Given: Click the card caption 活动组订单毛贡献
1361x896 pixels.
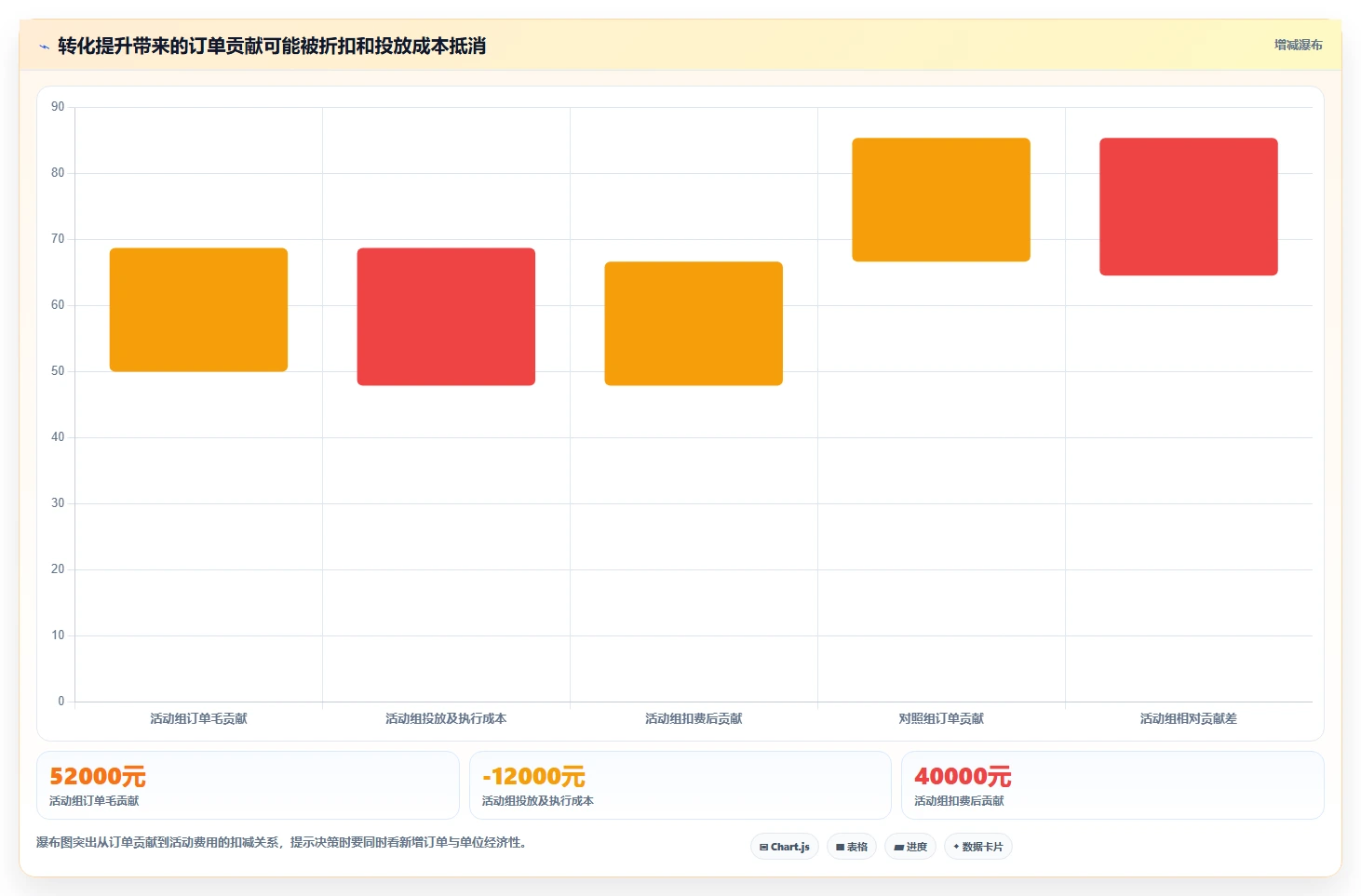Looking at the screenshot, I should (94, 801).
